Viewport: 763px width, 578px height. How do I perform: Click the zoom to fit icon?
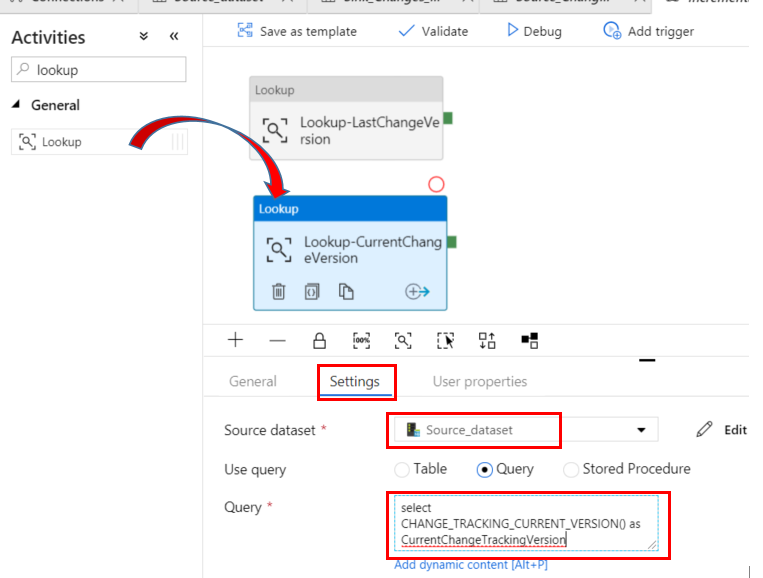403,341
